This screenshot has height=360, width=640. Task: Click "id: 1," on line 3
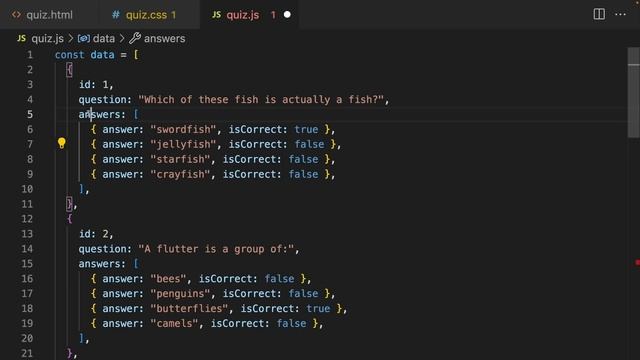pos(96,84)
